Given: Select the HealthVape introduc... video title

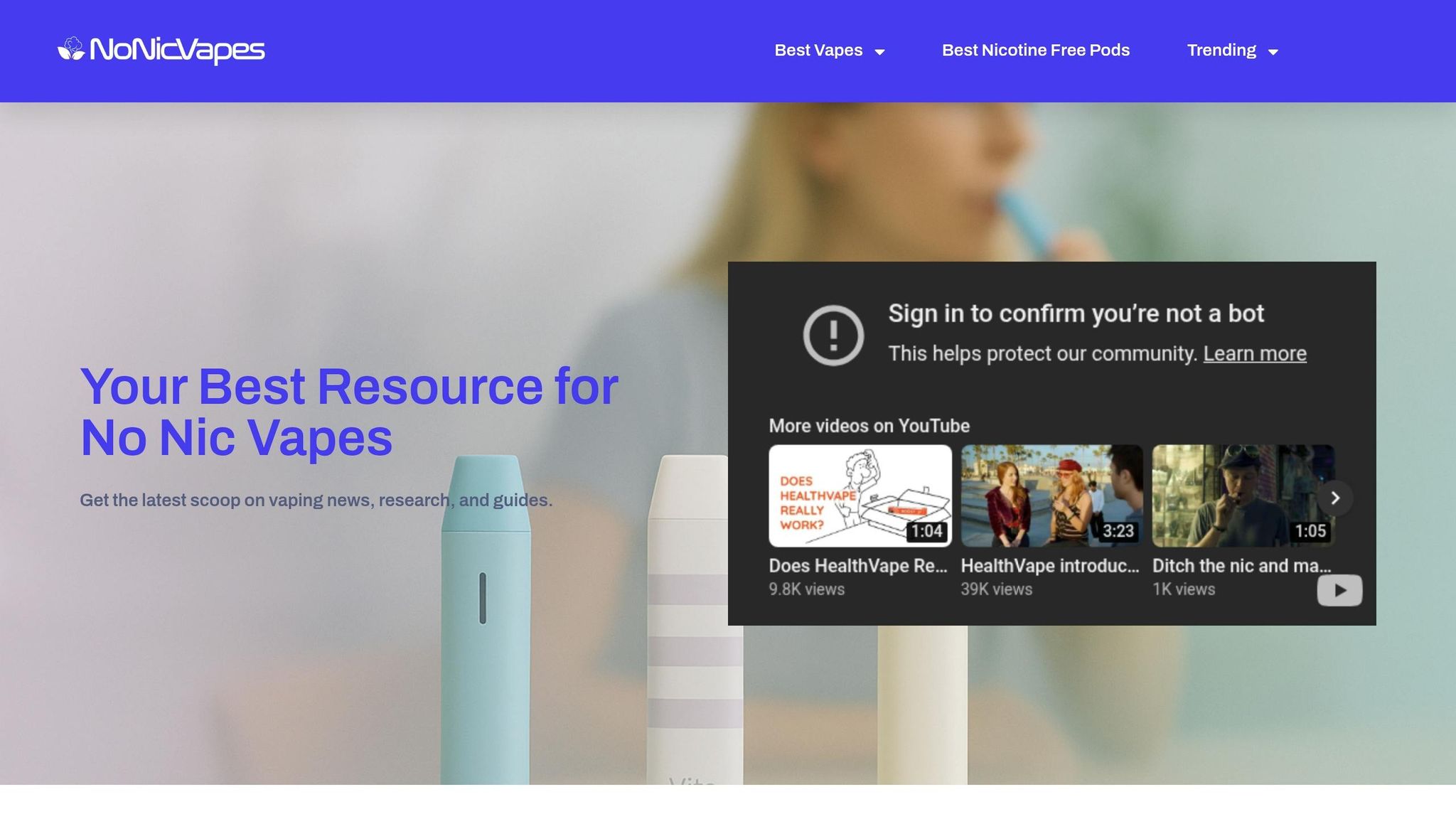Looking at the screenshot, I should pyautogui.click(x=1050, y=566).
